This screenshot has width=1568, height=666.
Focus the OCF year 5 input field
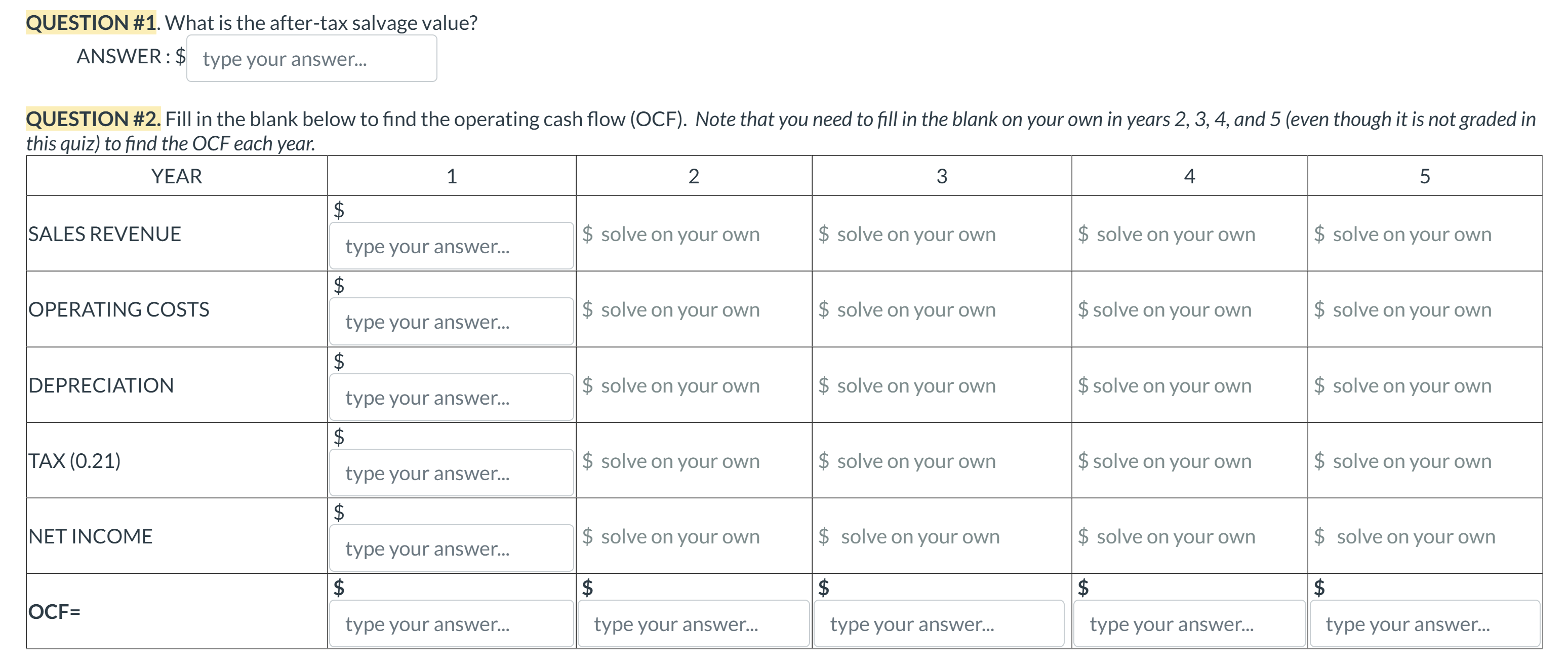point(1423,624)
